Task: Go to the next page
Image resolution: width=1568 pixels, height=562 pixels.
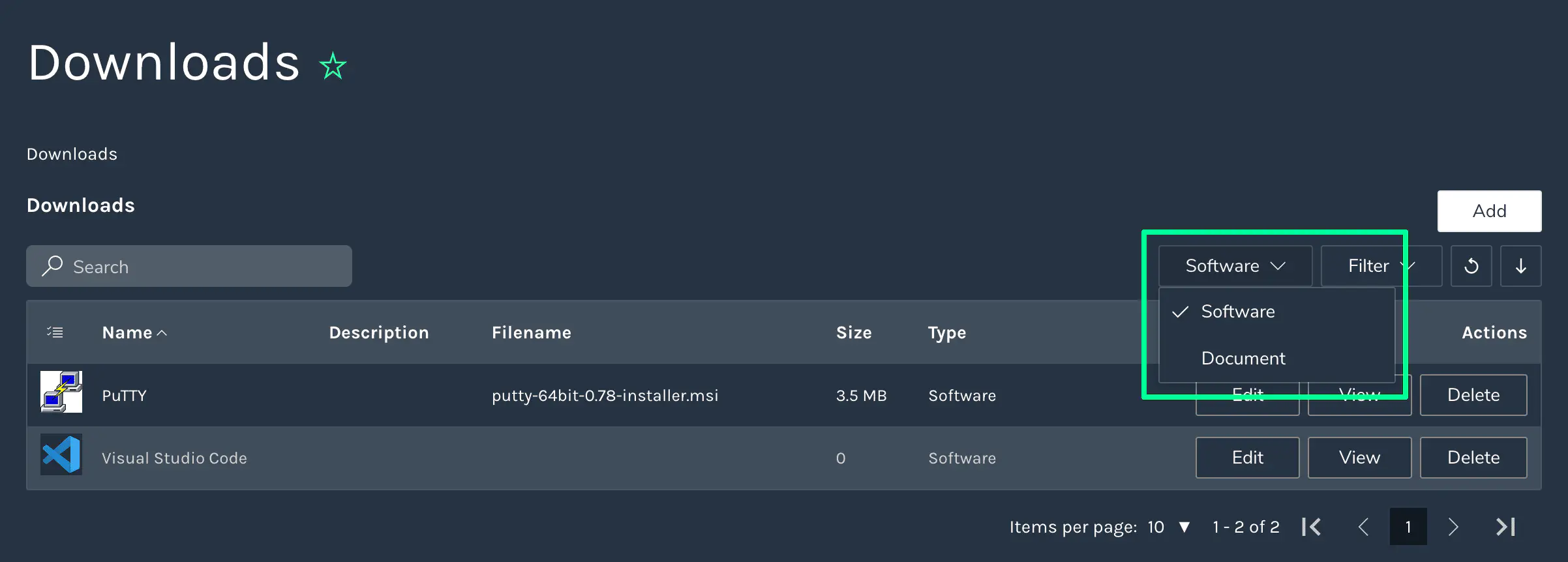Action: [x=1453, y=527]
